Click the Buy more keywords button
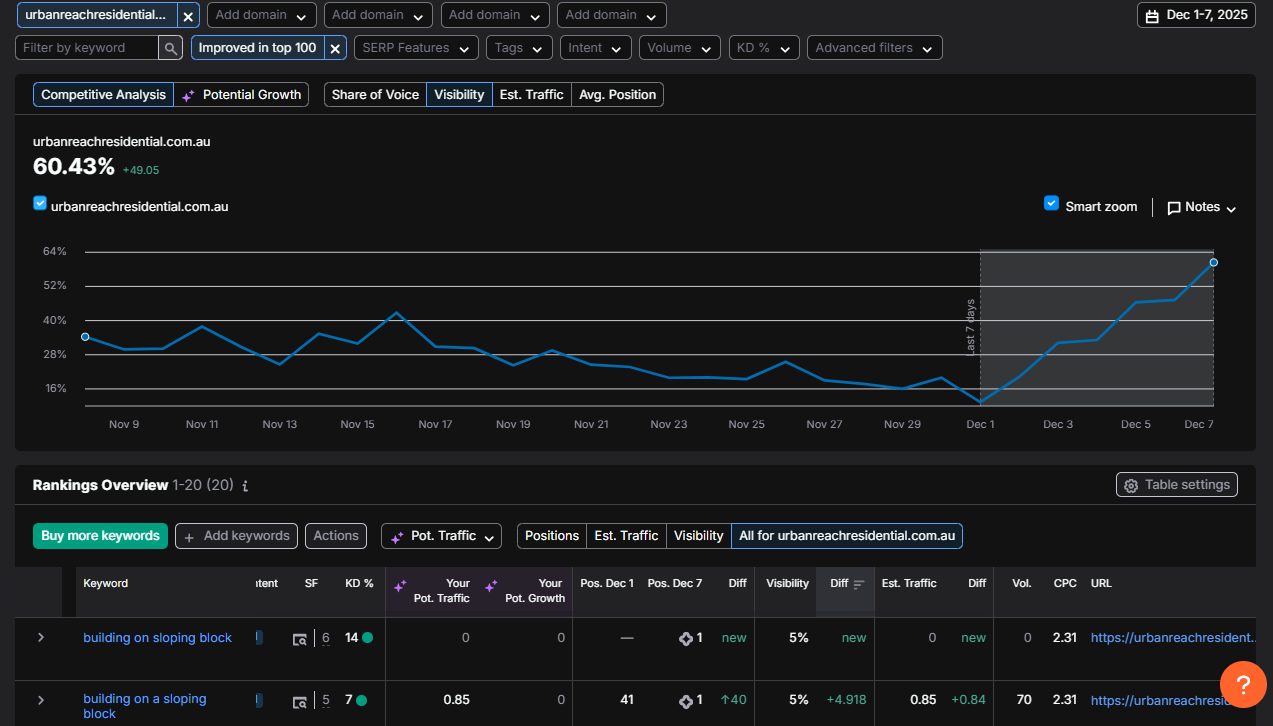The image size is (1273, 726). click(x=100, y=536)
